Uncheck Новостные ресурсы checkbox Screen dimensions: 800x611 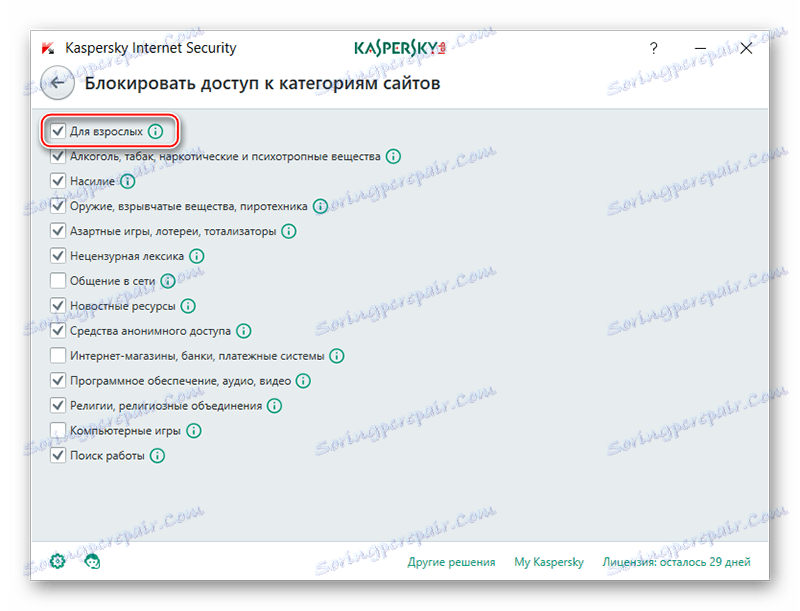click(58, 306)
